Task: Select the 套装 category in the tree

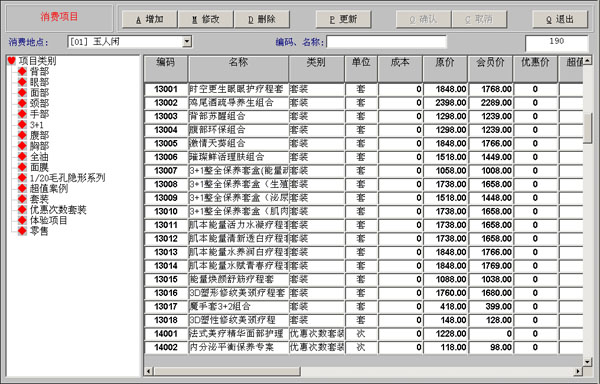Action: pyautogui.click(x=39, y=199)
